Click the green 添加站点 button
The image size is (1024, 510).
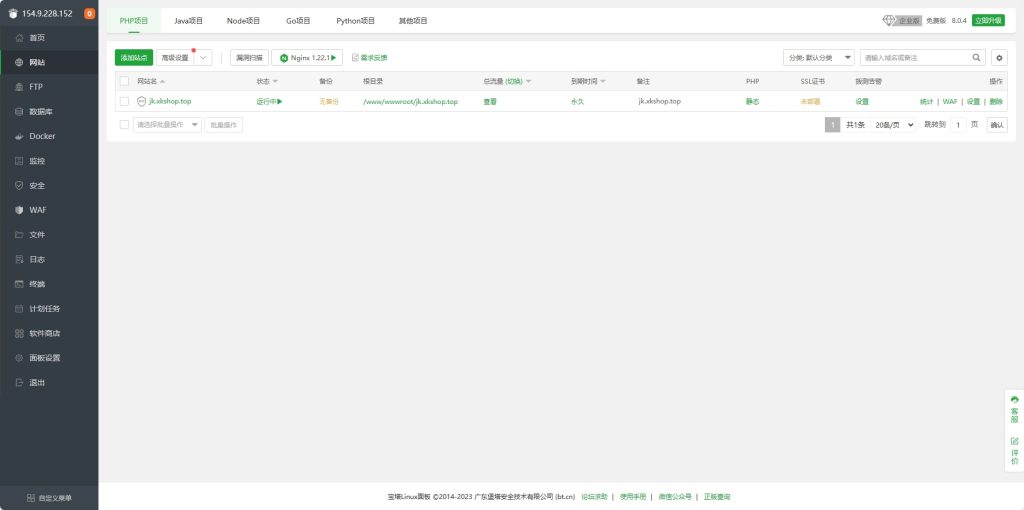coord(134,57)
